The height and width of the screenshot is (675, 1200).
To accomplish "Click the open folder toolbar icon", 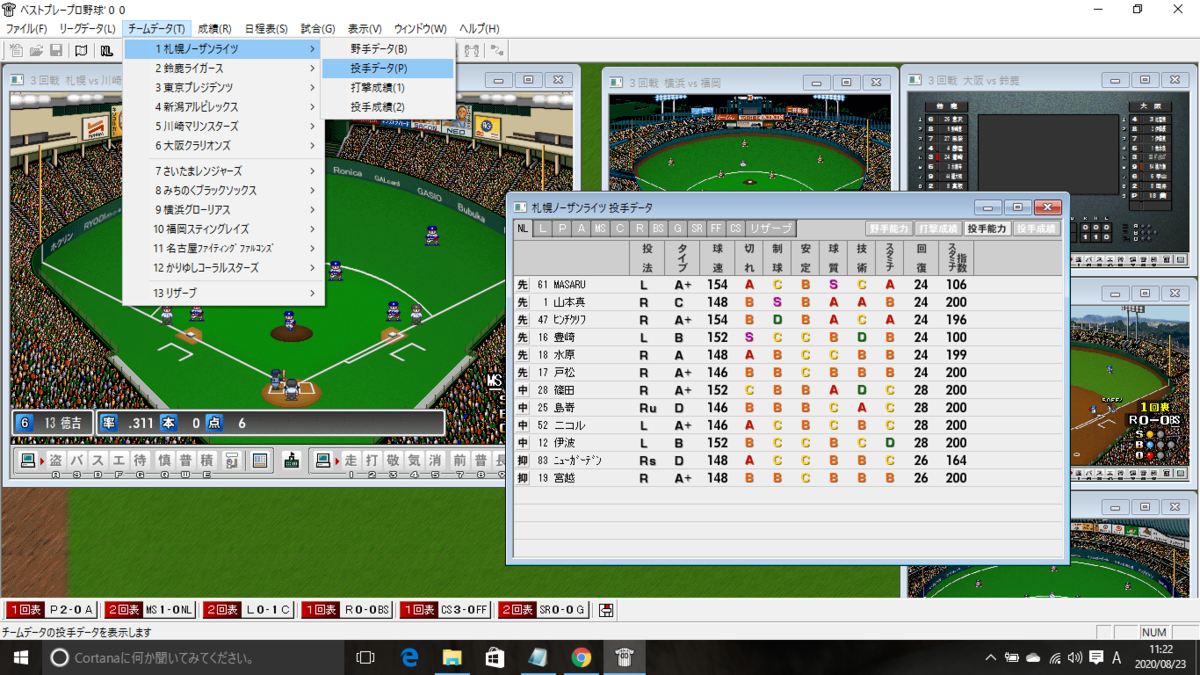I will point(36,50).
